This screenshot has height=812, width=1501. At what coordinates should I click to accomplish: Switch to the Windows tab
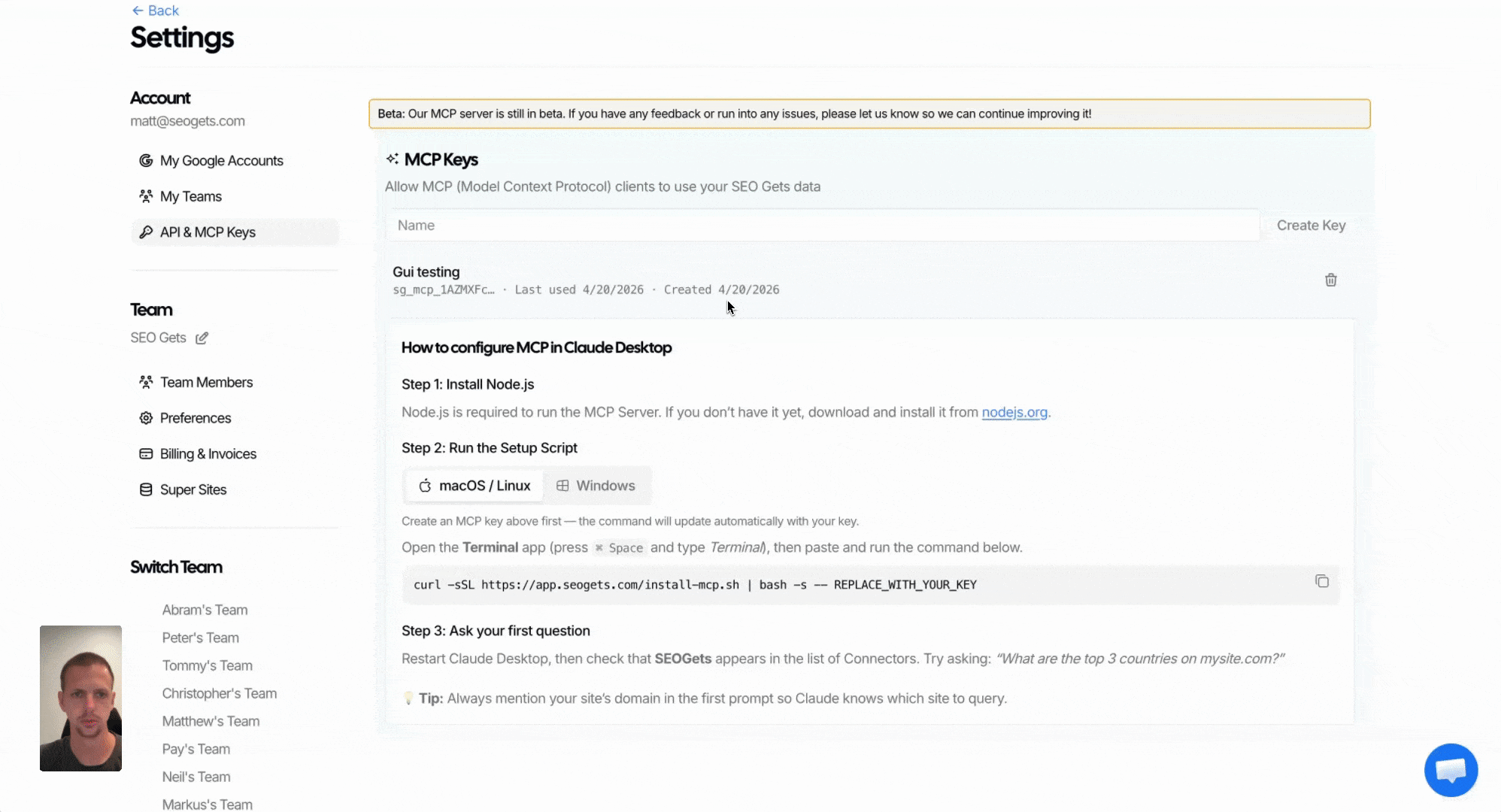[596, 486]
